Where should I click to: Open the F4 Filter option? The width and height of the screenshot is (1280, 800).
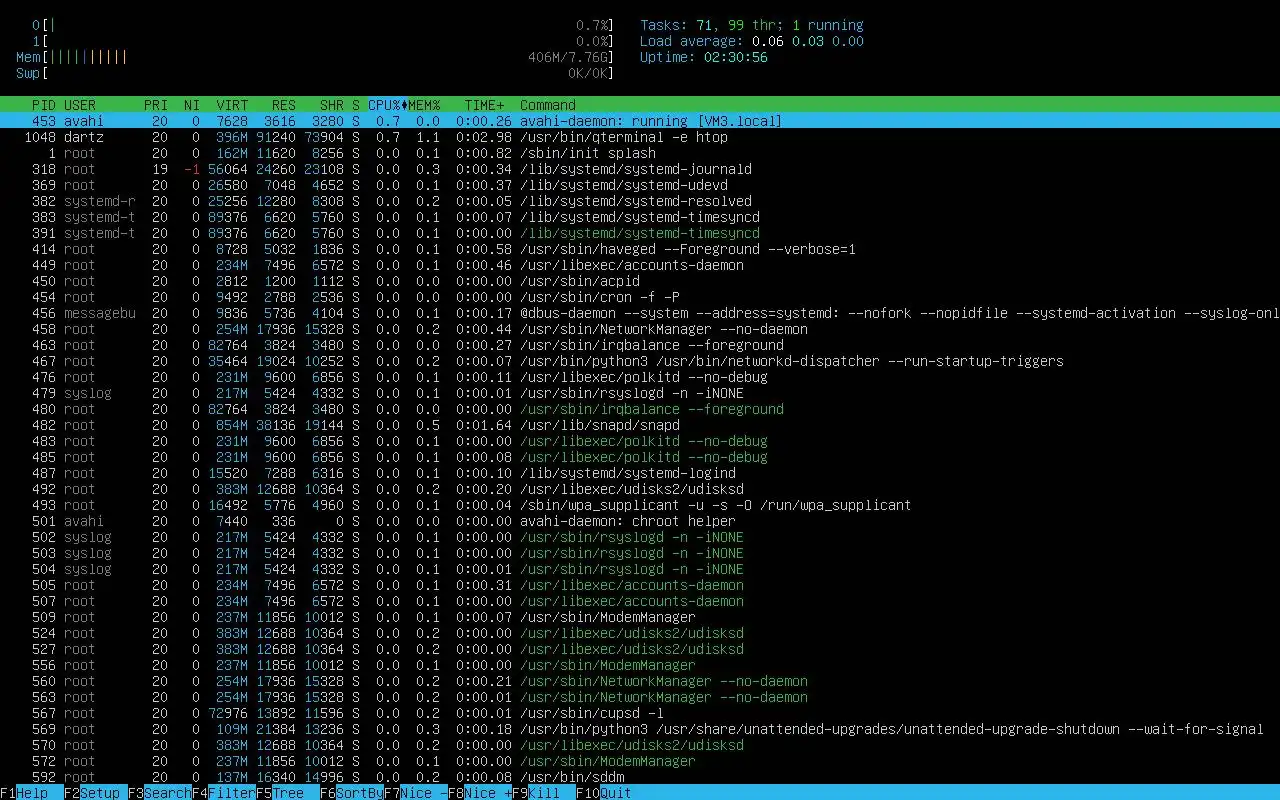click(224, 793)
